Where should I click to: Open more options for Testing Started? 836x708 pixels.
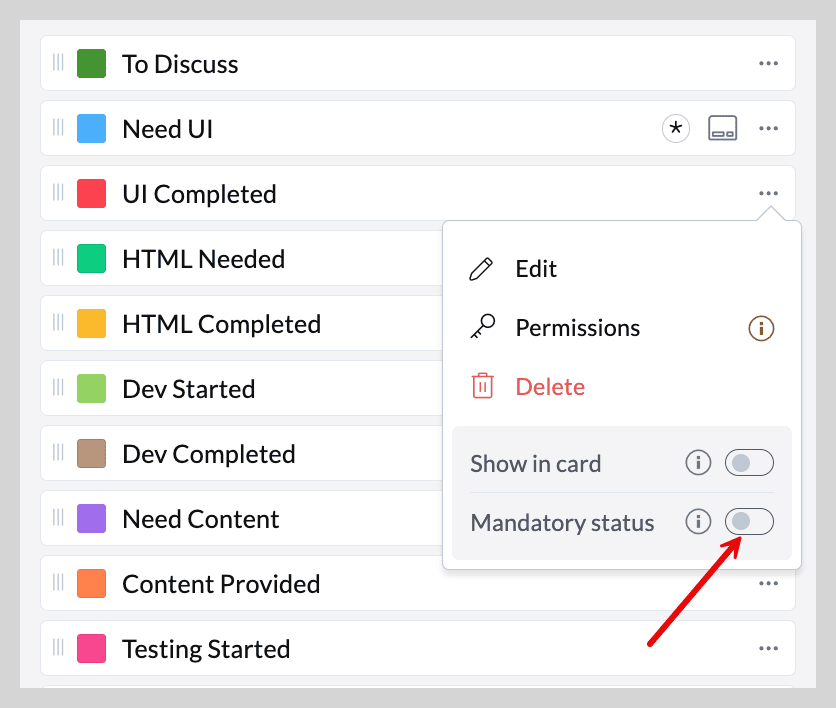768,649
